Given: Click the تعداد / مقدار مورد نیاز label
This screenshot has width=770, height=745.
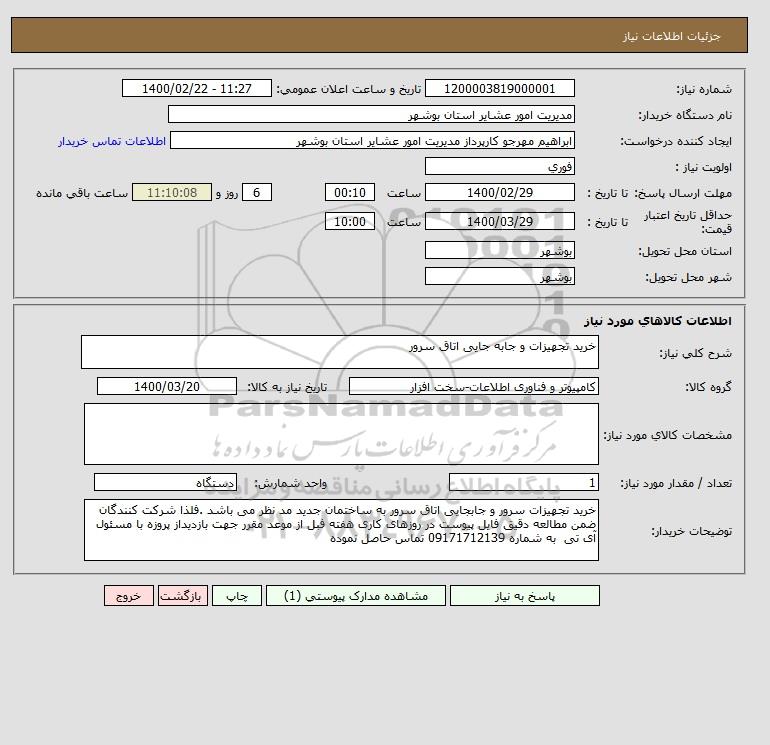Looking at the screenshot, I should pyautogui.click(x=676, y=483).
